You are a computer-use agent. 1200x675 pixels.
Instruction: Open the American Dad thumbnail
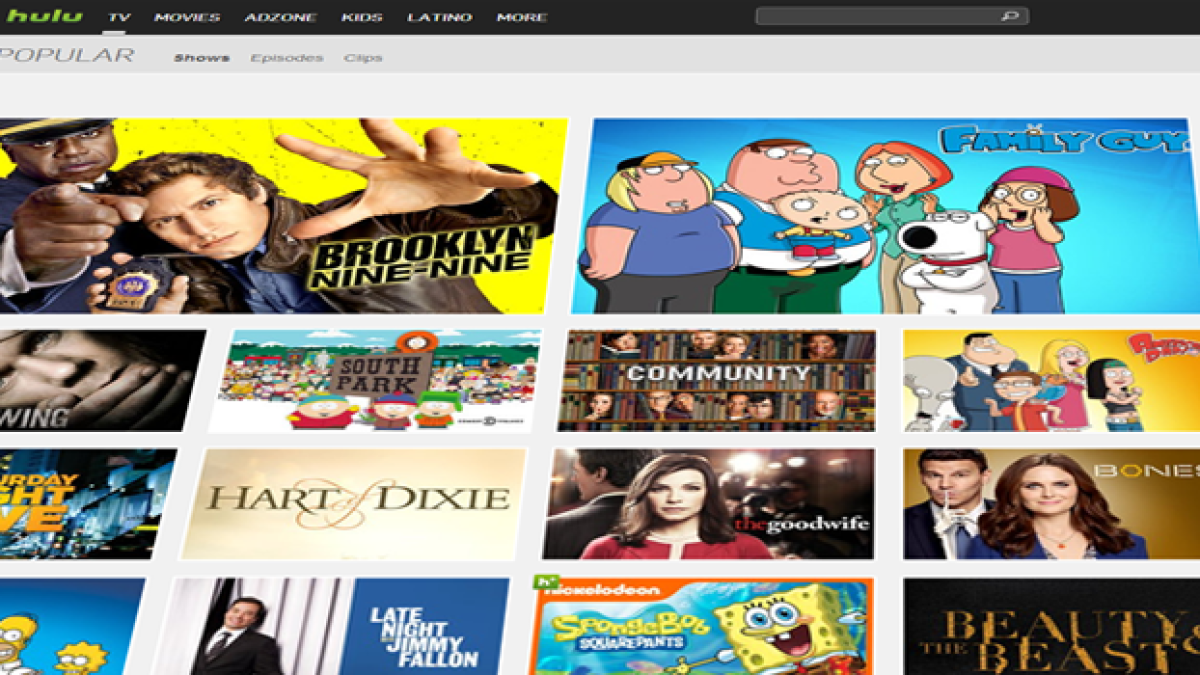coord(1051,381)
